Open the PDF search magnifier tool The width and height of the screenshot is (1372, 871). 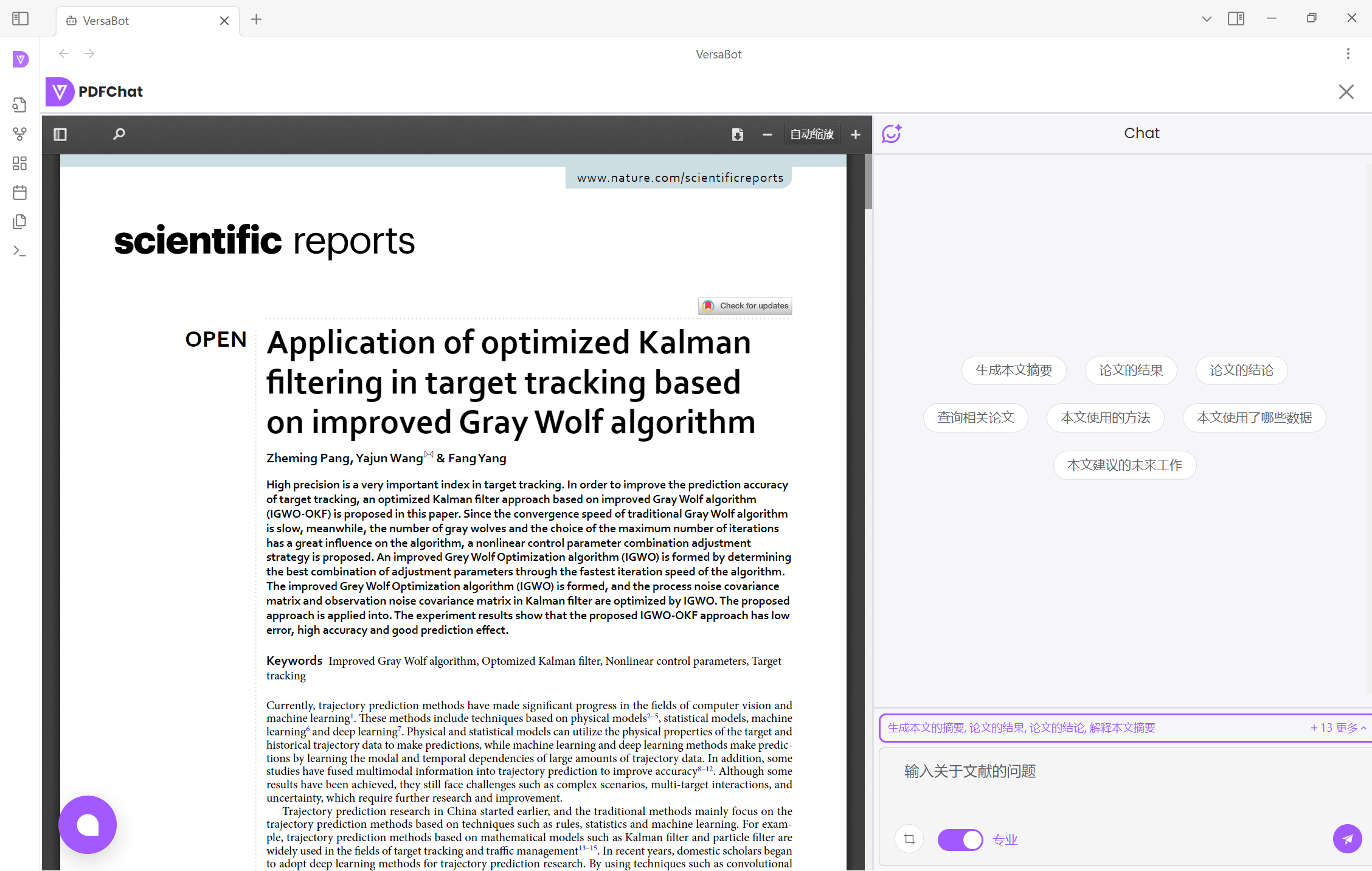(x=119, y=134)
